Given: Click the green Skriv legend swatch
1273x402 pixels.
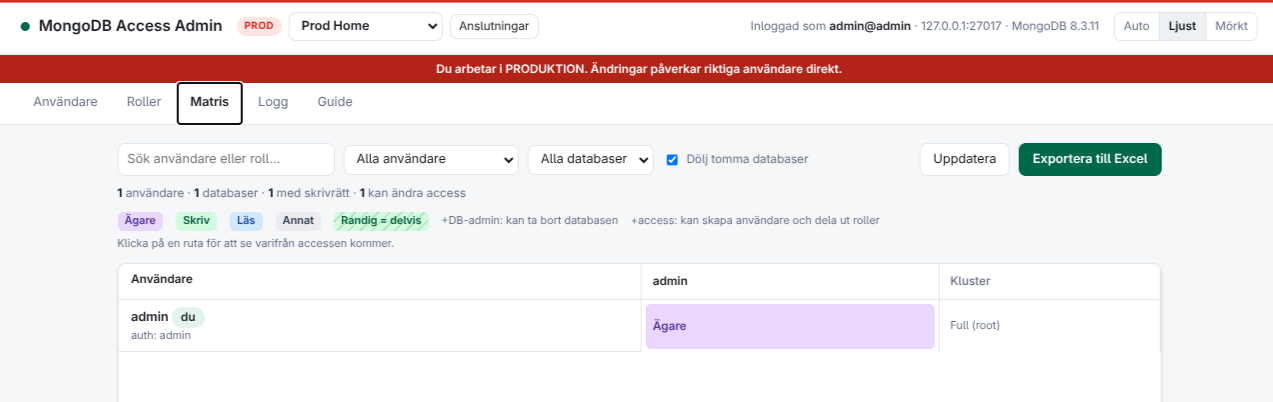Looking at the screenshot, I should [196, 221].
